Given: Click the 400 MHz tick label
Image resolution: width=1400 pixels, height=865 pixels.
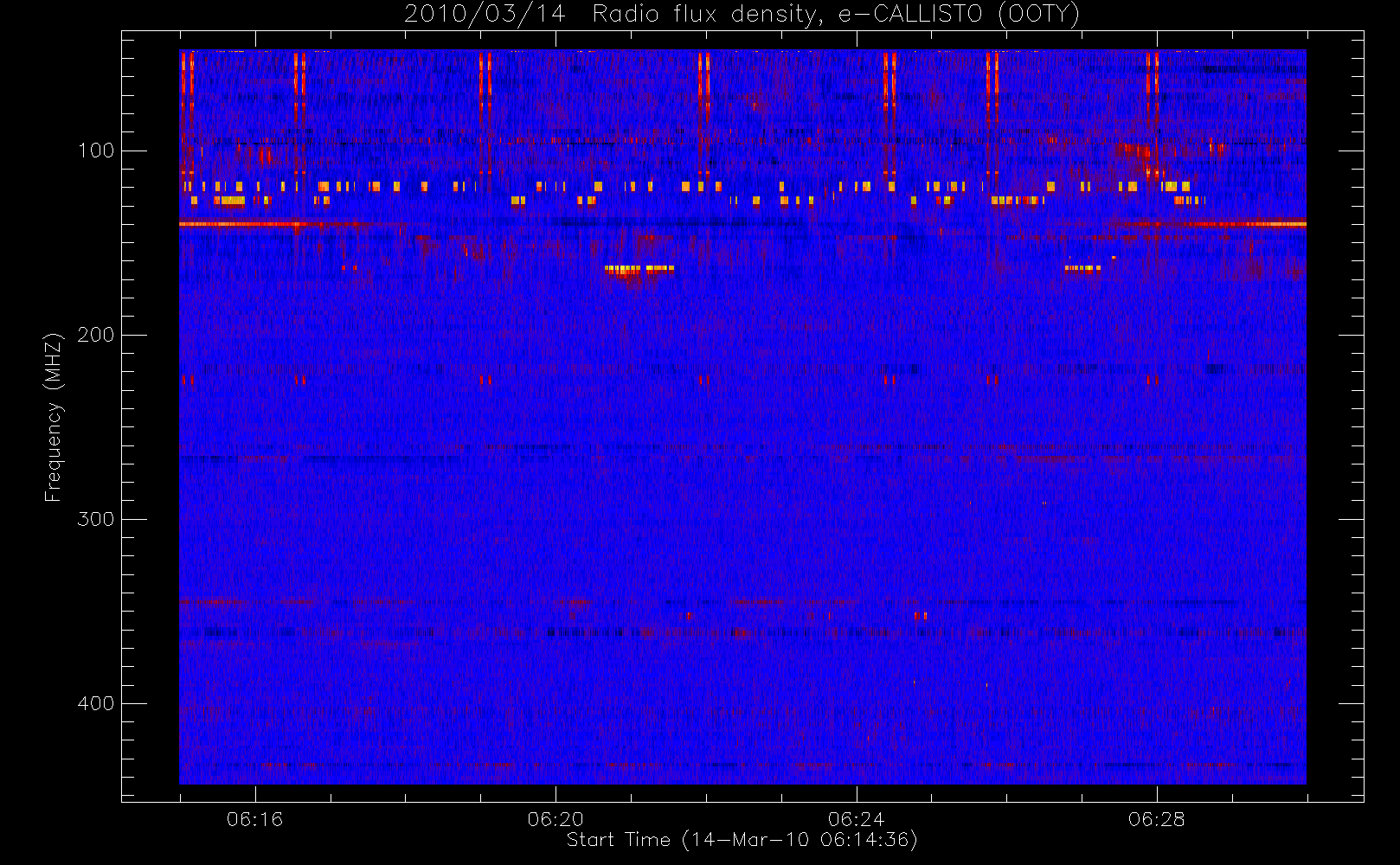Looking at the screenshot, I should tap(95, 703).
